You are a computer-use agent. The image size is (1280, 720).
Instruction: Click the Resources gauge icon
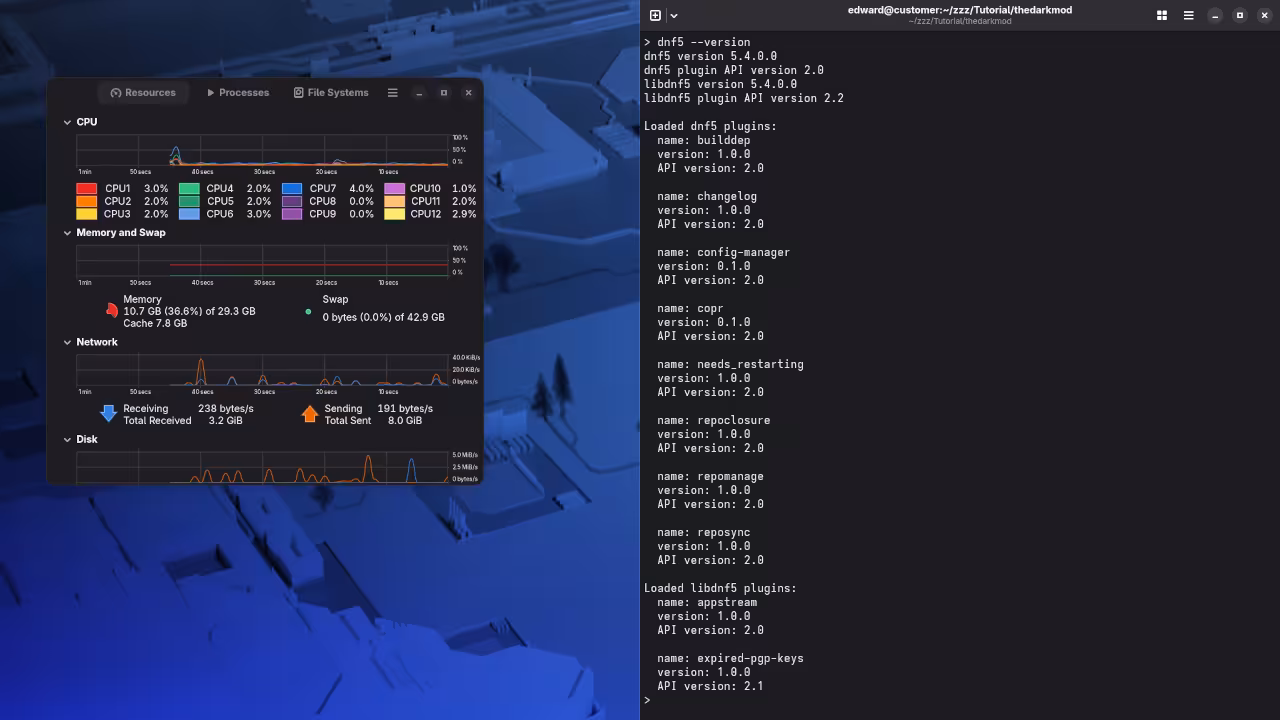pyautogui.click(x=117, y=92)
